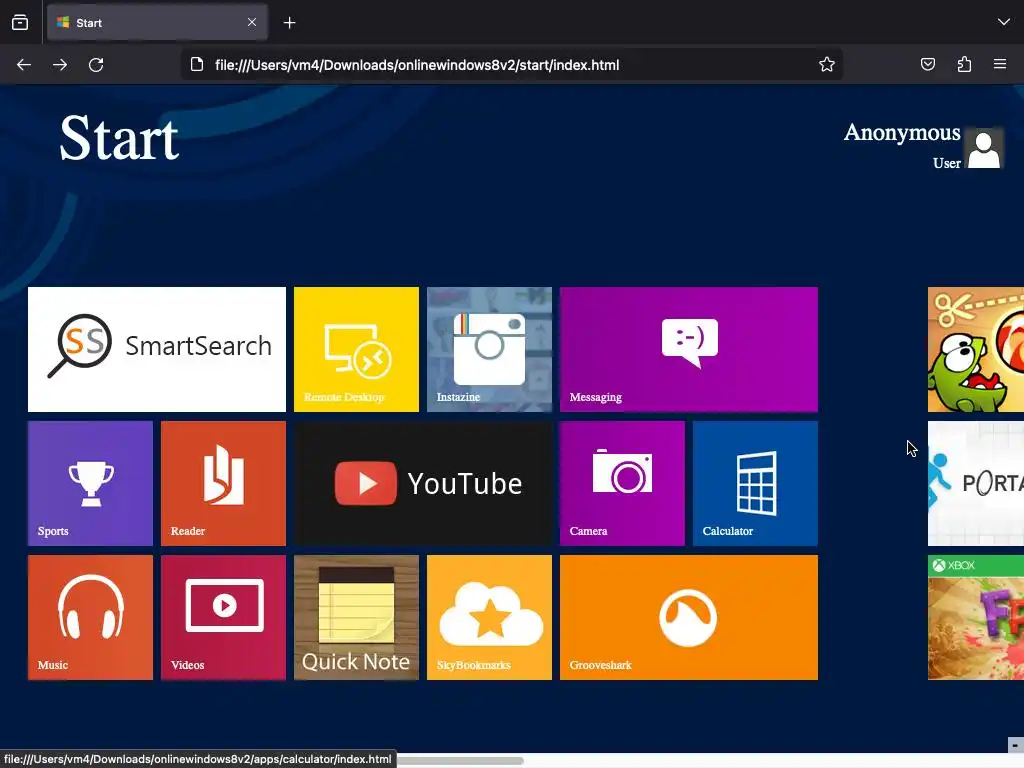The height and width of the screenshot is (768, 1024).
Task: Open the Messaging tile
Action: pyautogui.click(x=689, y=349)
